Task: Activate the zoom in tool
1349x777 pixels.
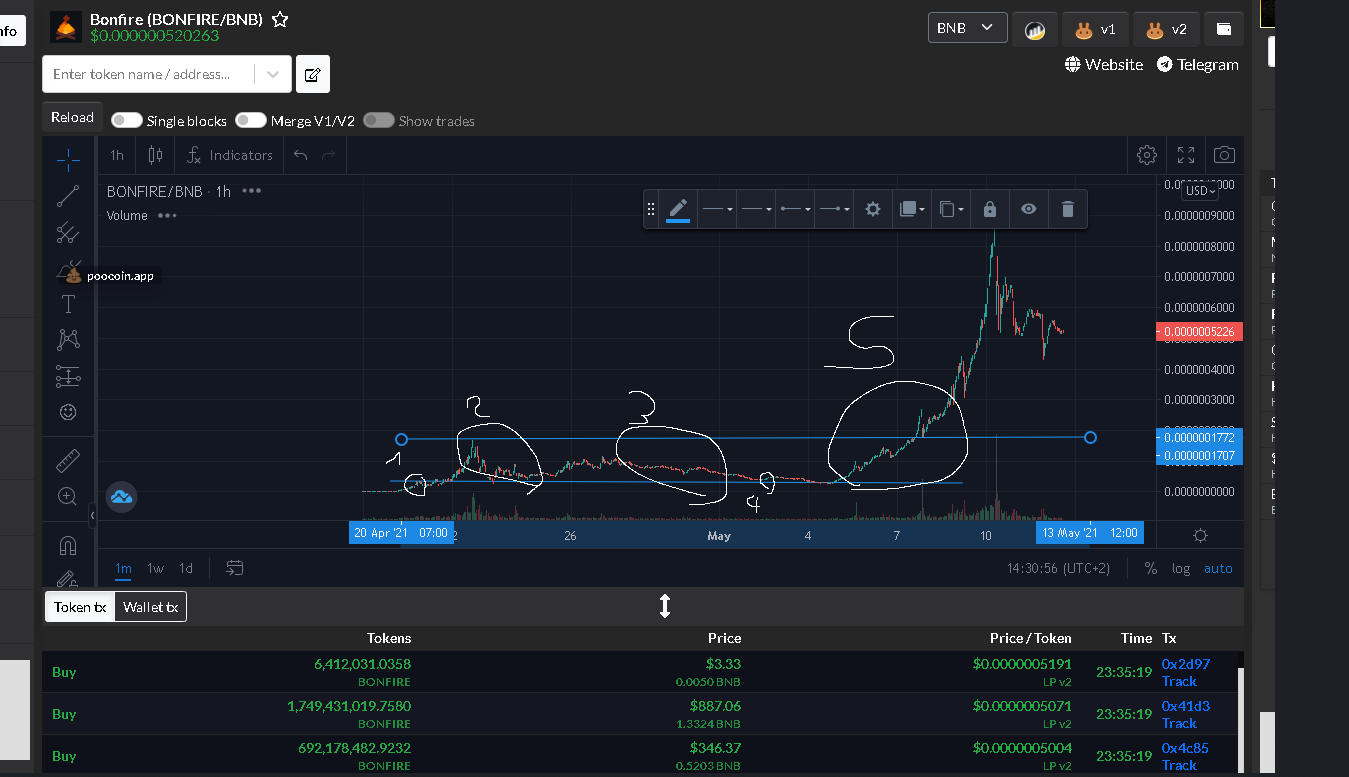Action: (x=68, y=496)
